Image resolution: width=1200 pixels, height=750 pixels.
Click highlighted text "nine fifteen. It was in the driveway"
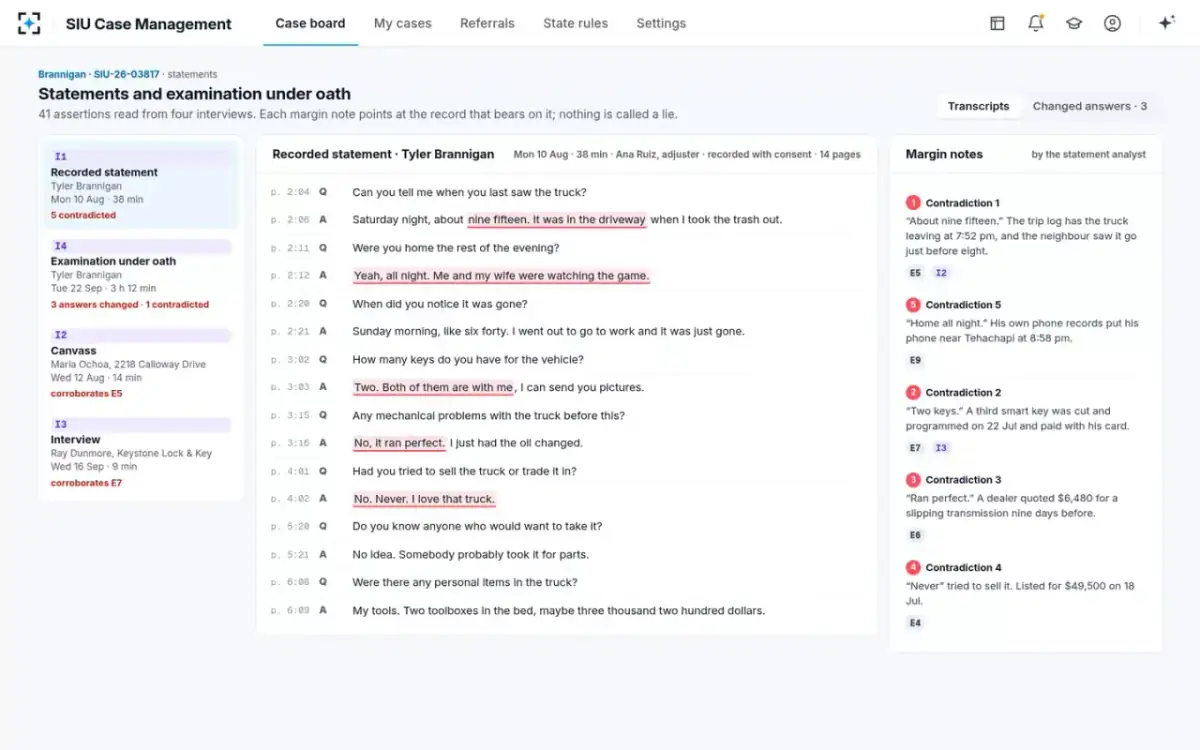[x=557, y=220]
